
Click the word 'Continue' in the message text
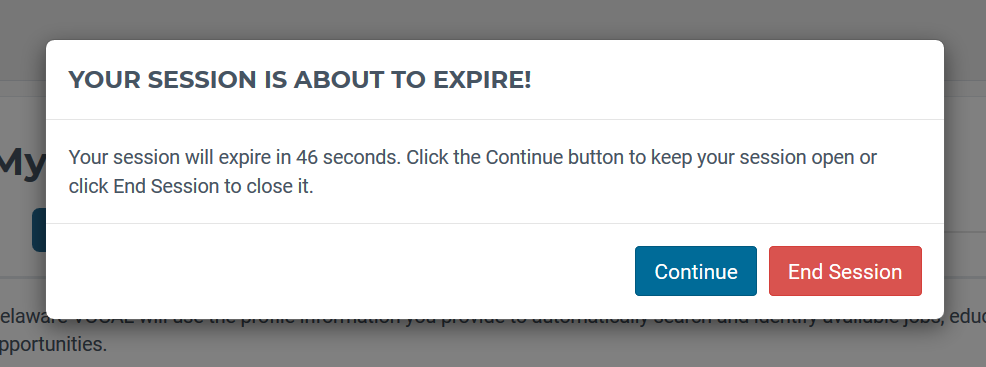pos(524,156)
